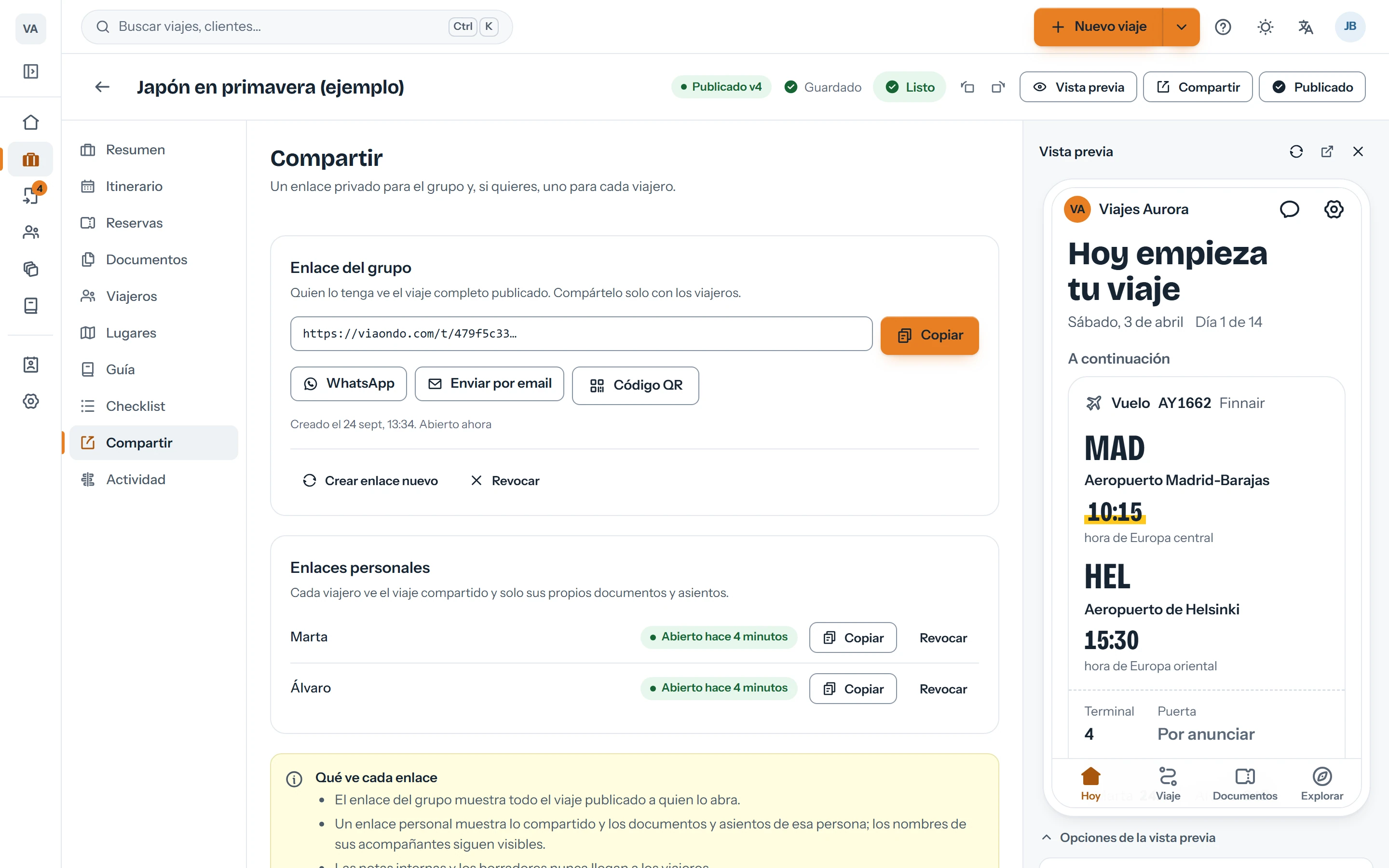Open the Resumen section

pyautogui.click(x=154, y=150)
